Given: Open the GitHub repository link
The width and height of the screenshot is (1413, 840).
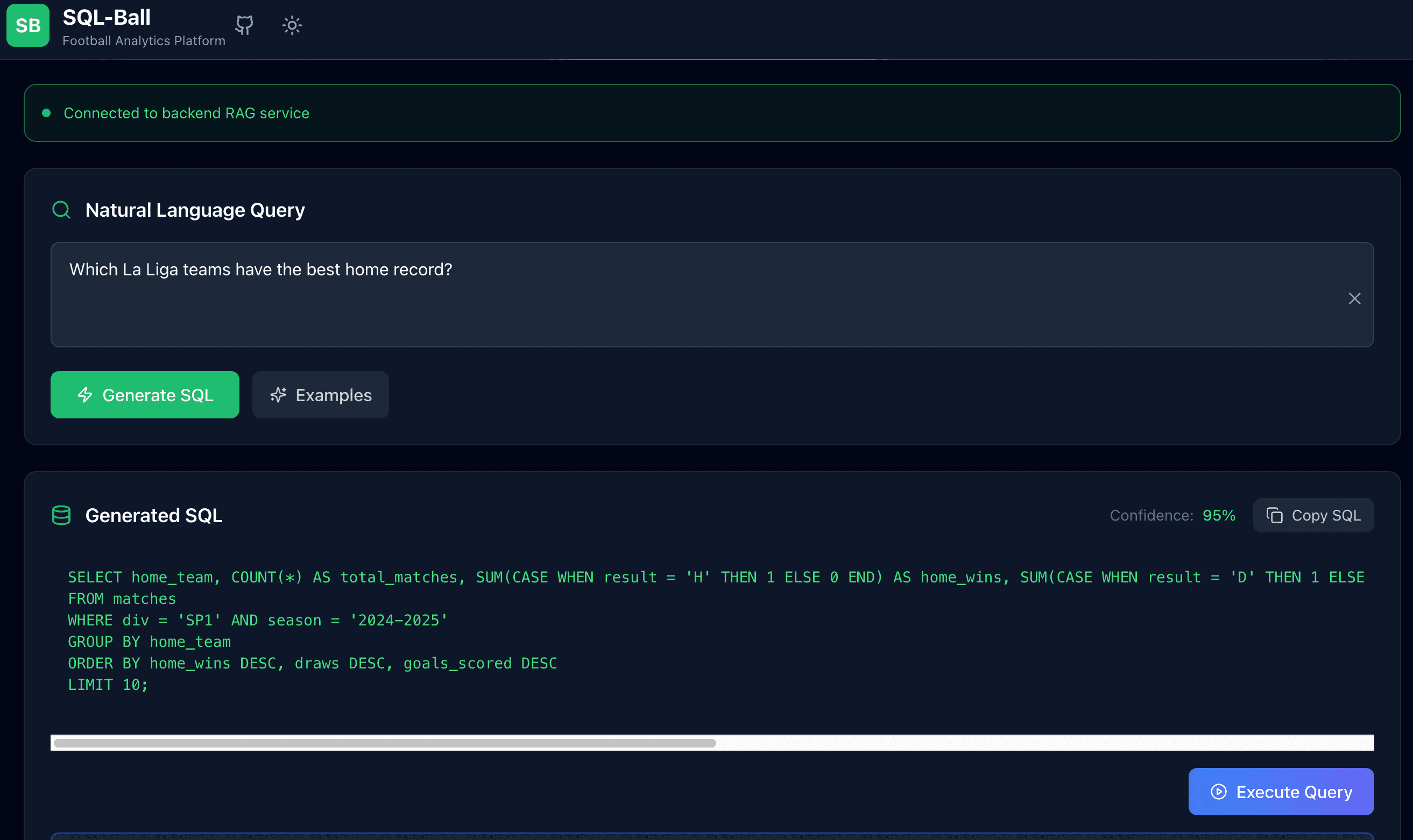Looking at the screenshot, I should pyautogui.click(x=243, y=25).
